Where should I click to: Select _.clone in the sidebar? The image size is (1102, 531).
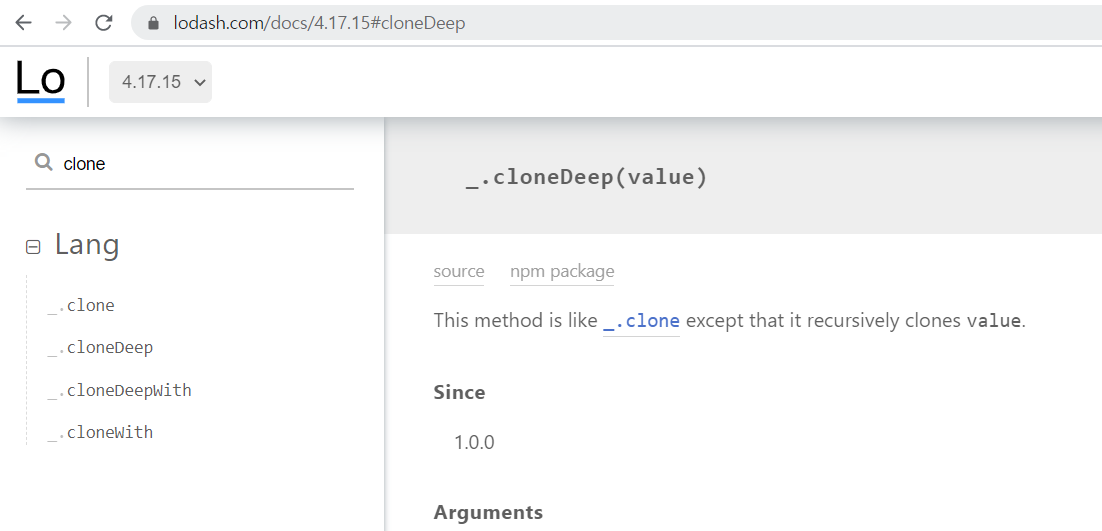(x=81, y=306)
